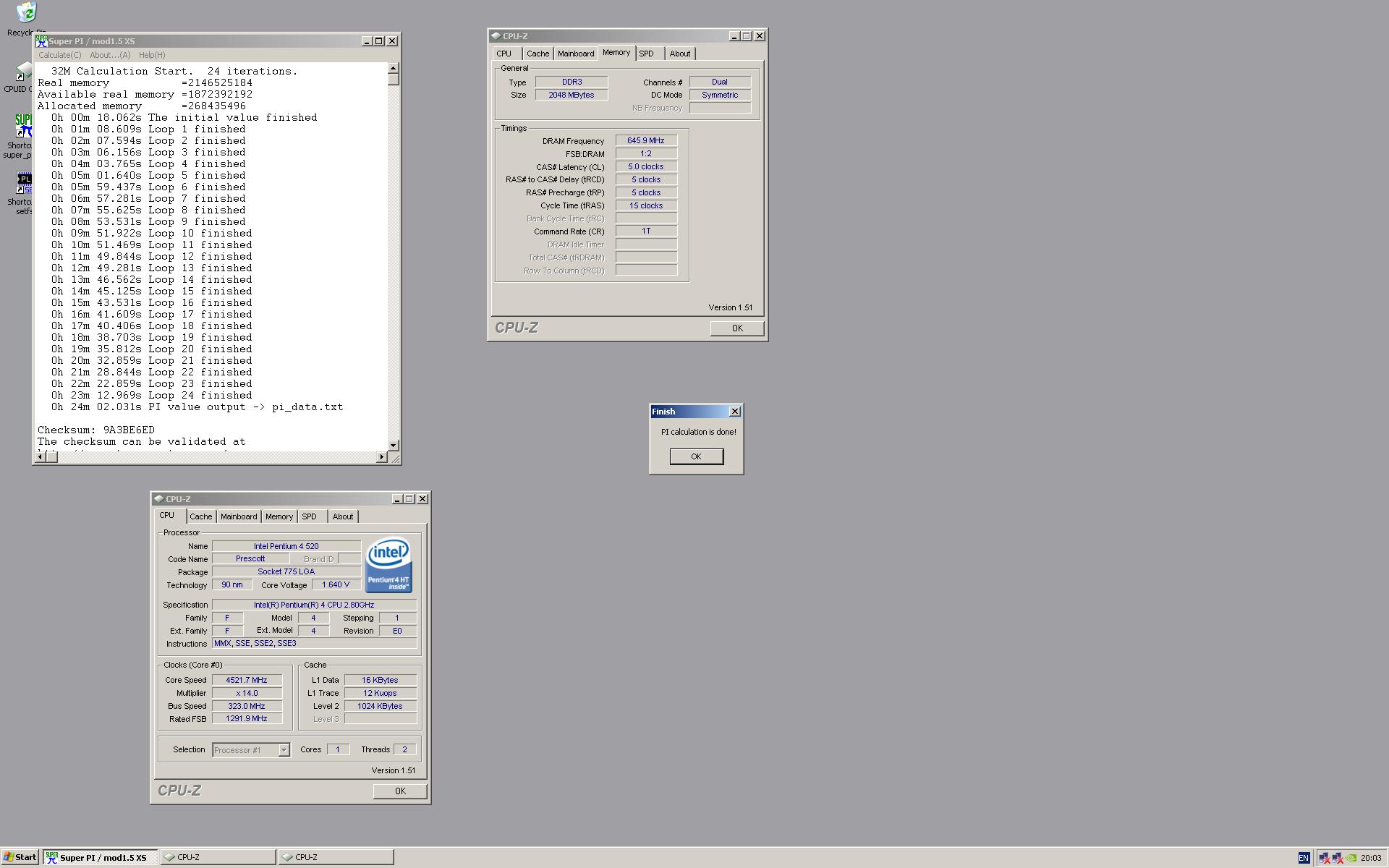
Task: Minimize the Super PI window
Action: coord(366,41)
